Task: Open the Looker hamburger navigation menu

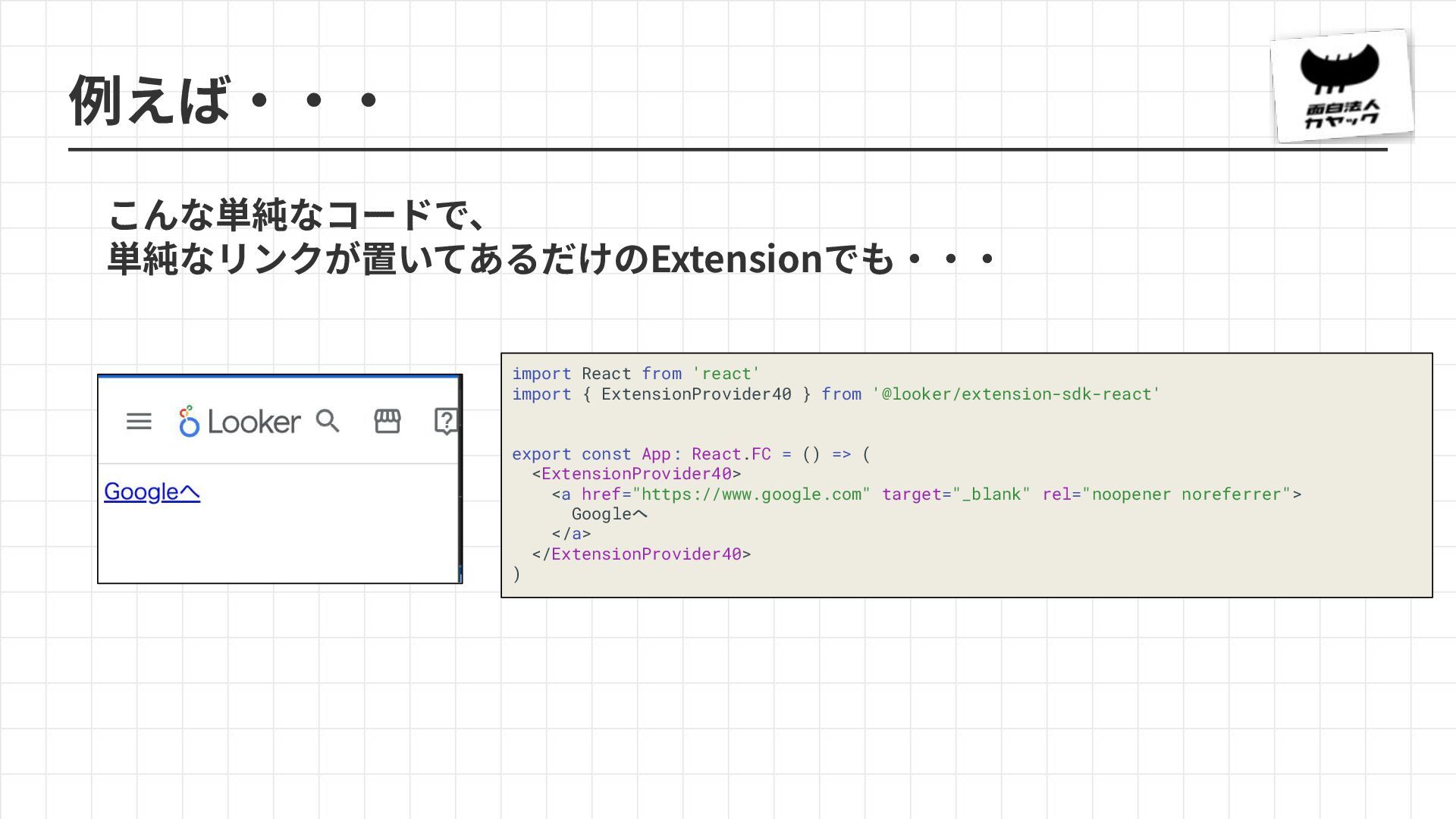Action: point(139,422)
